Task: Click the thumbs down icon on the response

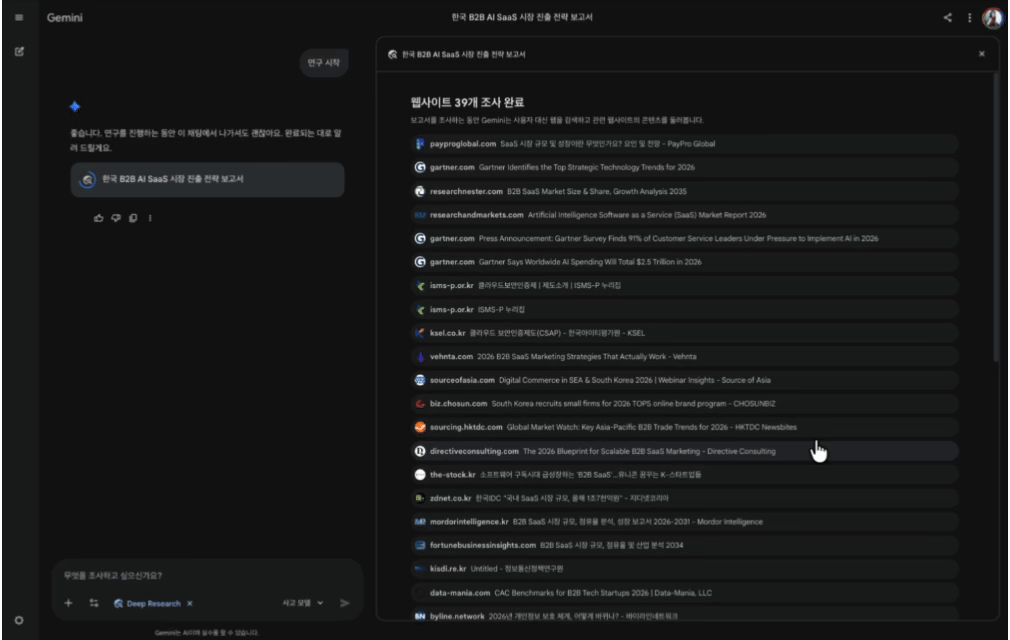Action: [x=116, y=218]
